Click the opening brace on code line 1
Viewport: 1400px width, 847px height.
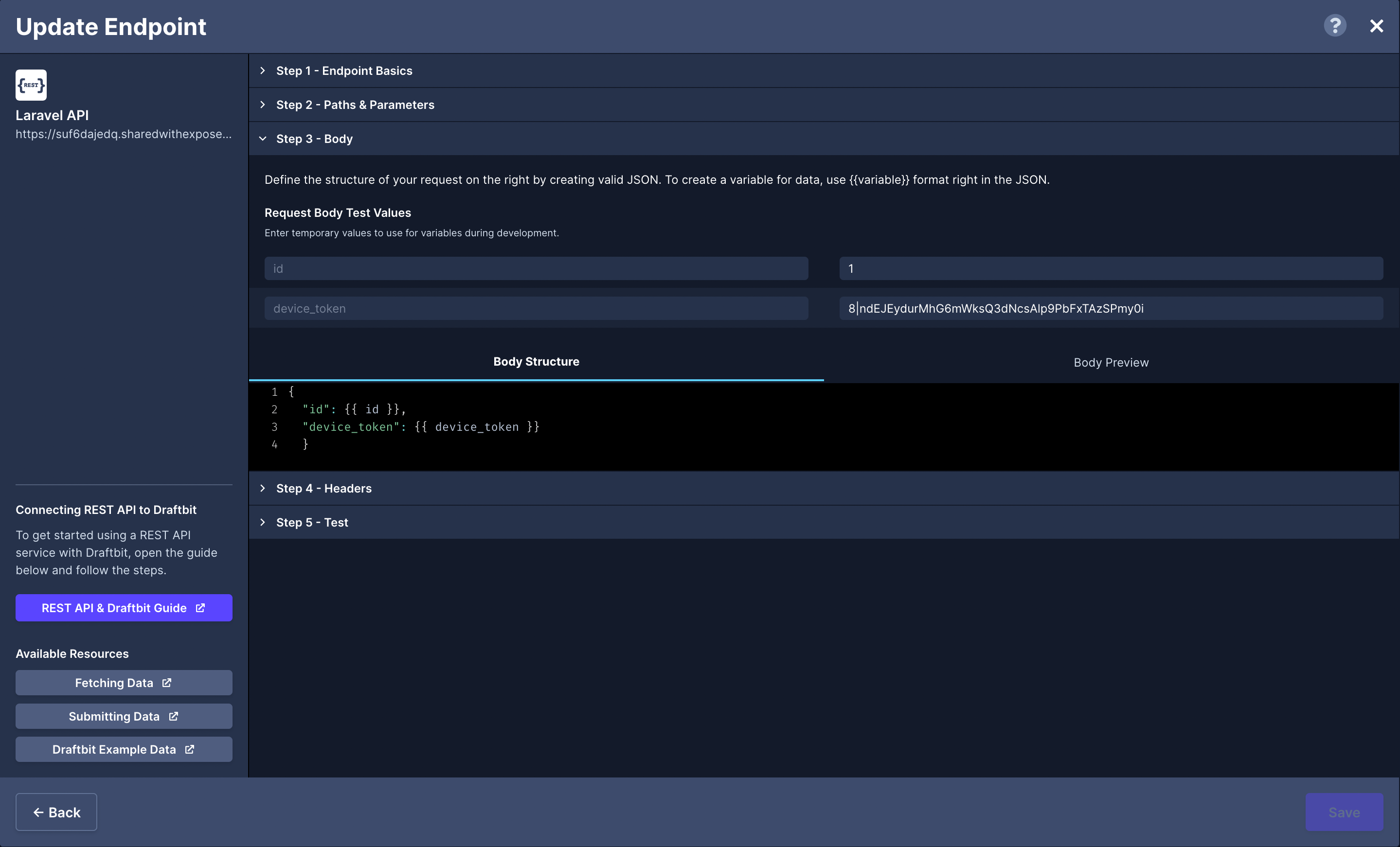point(291,391)
